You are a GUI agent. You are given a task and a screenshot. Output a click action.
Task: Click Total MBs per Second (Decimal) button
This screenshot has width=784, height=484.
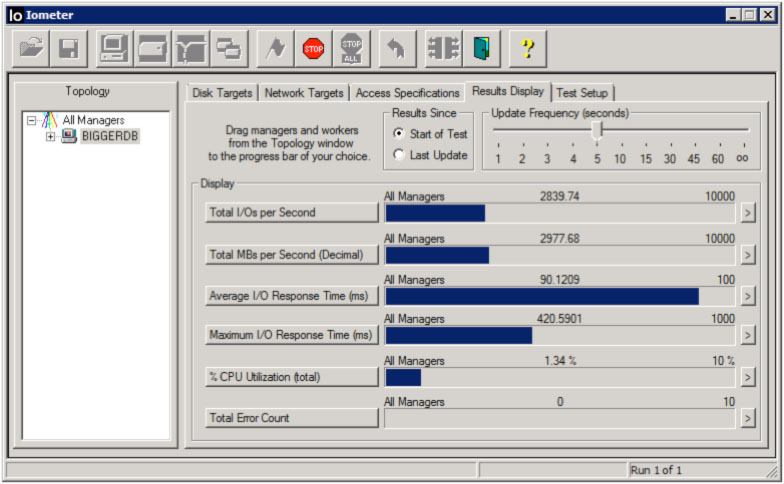pos(292,254)
